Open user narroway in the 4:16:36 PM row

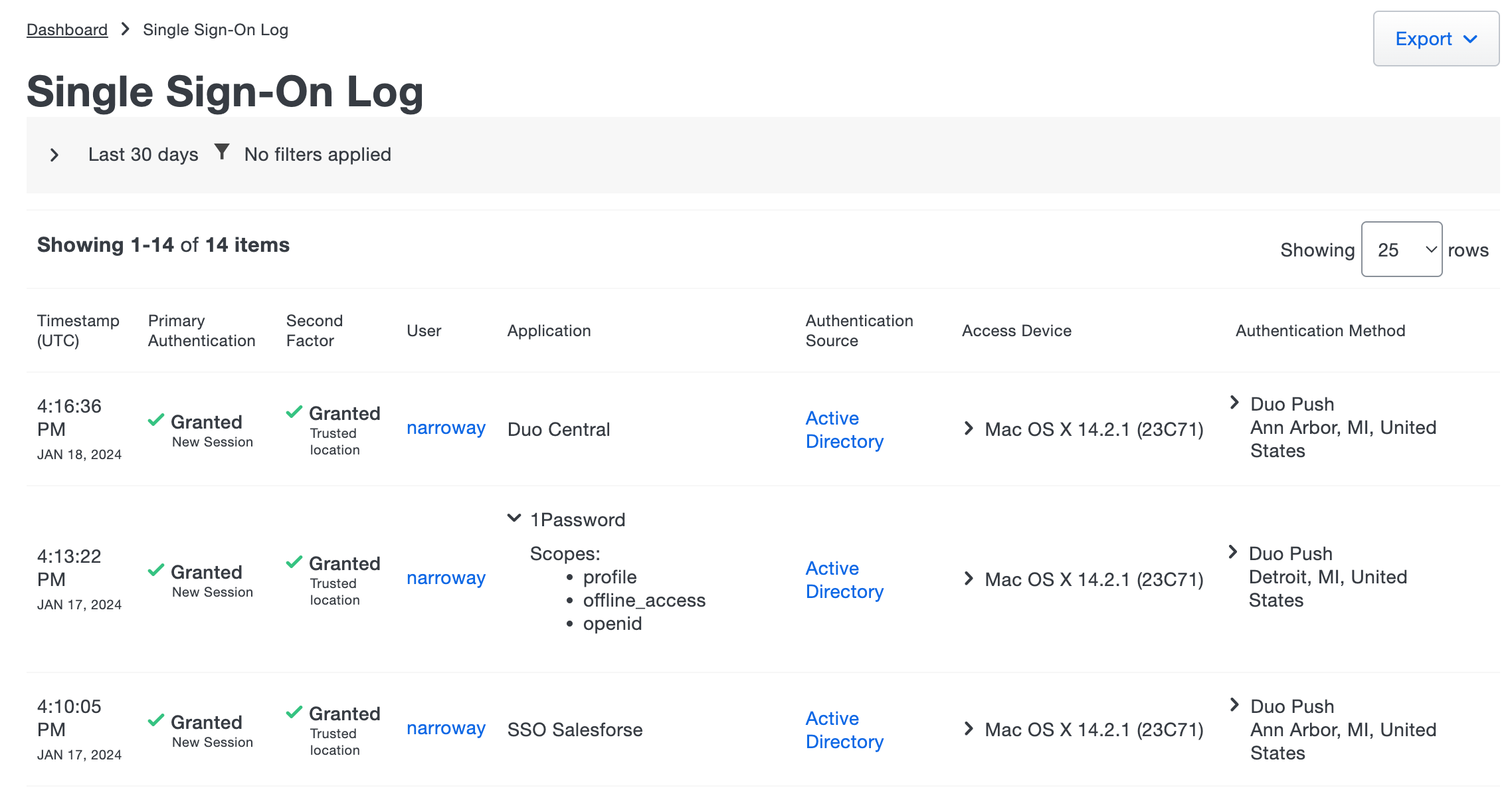point(446,428)
